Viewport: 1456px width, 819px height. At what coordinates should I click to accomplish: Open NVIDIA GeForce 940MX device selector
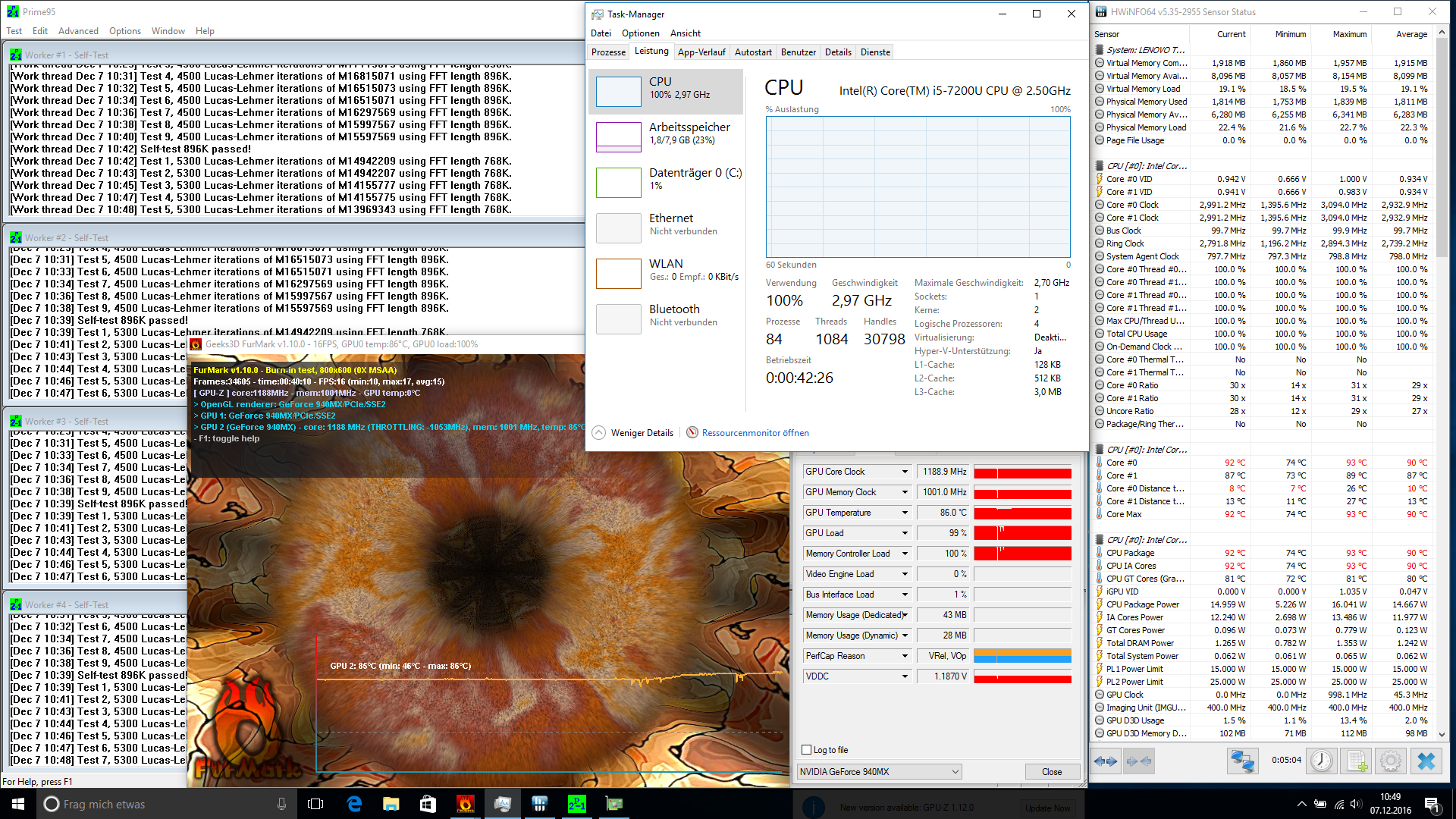(x=879, y=772)
